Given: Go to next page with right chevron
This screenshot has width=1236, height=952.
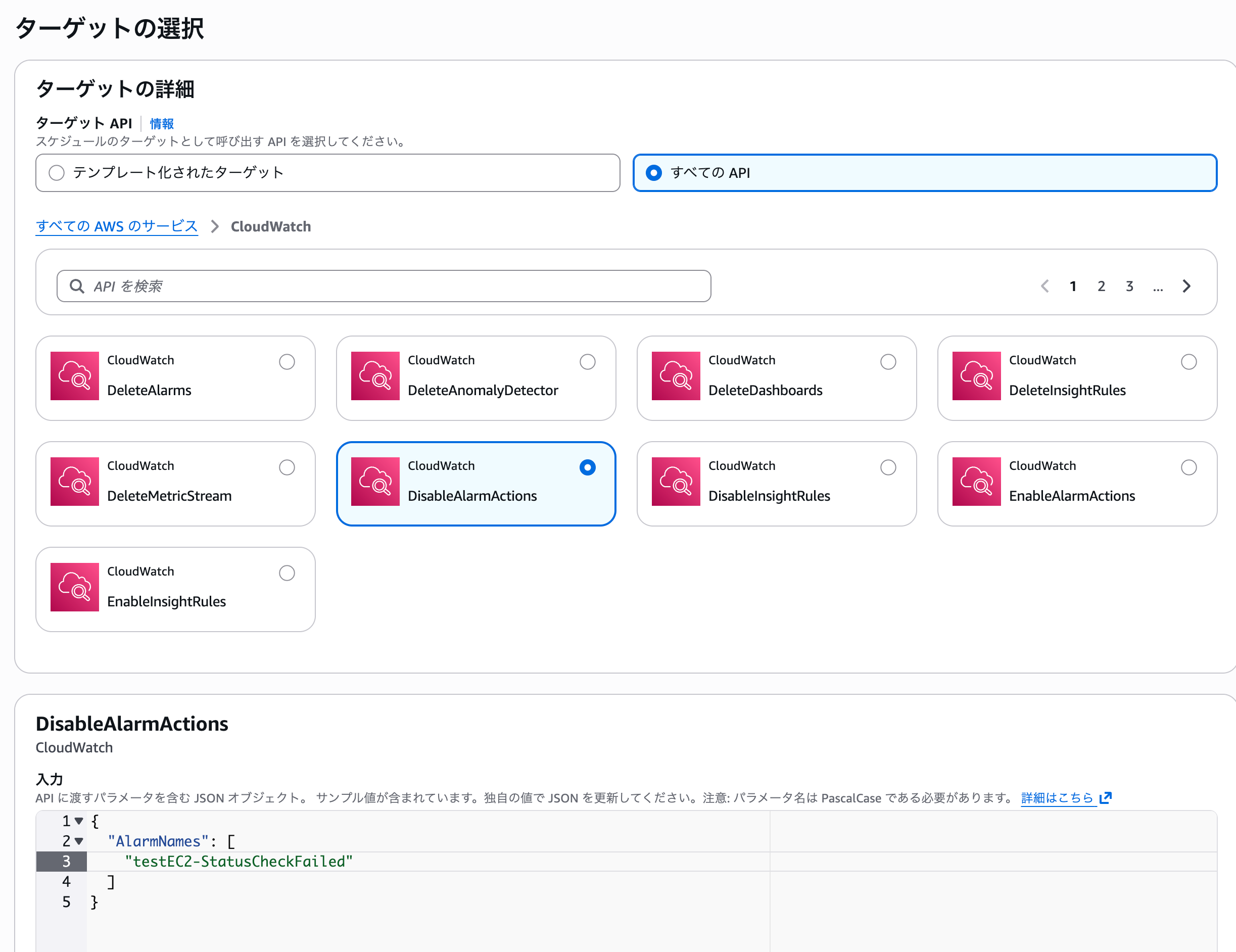Looking at the screenshot, I should coord(1187,287).
